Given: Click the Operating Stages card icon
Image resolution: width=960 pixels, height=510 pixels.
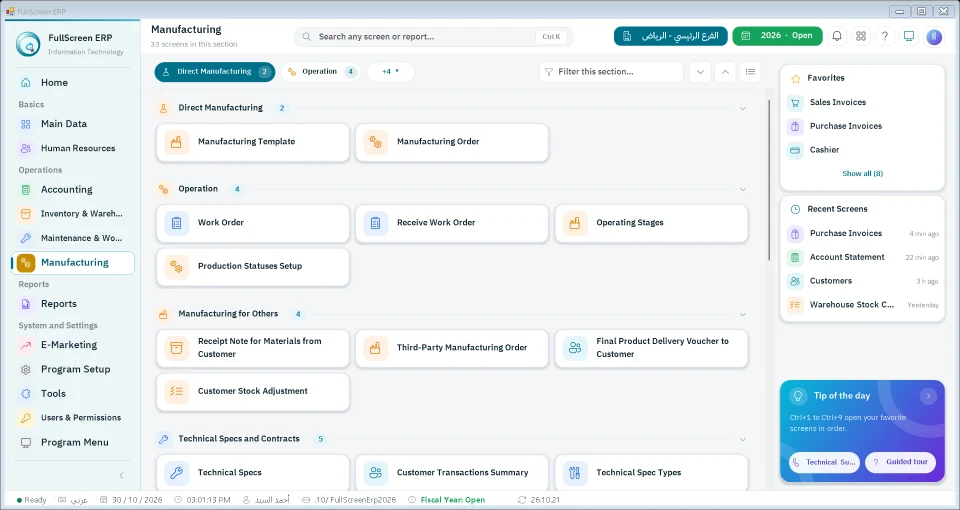Looking at the screenshot, I should [575, 223].
